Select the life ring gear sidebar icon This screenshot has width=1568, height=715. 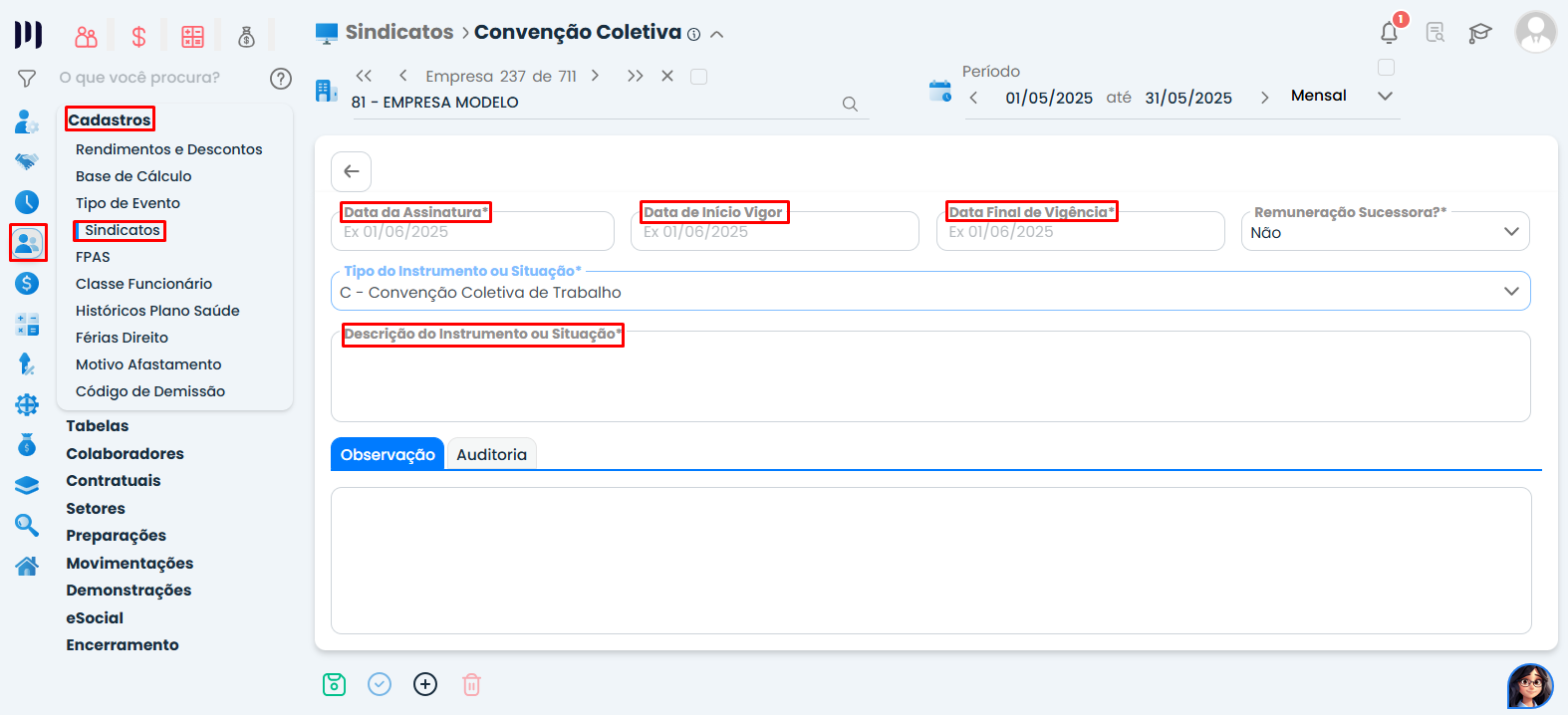27,404
